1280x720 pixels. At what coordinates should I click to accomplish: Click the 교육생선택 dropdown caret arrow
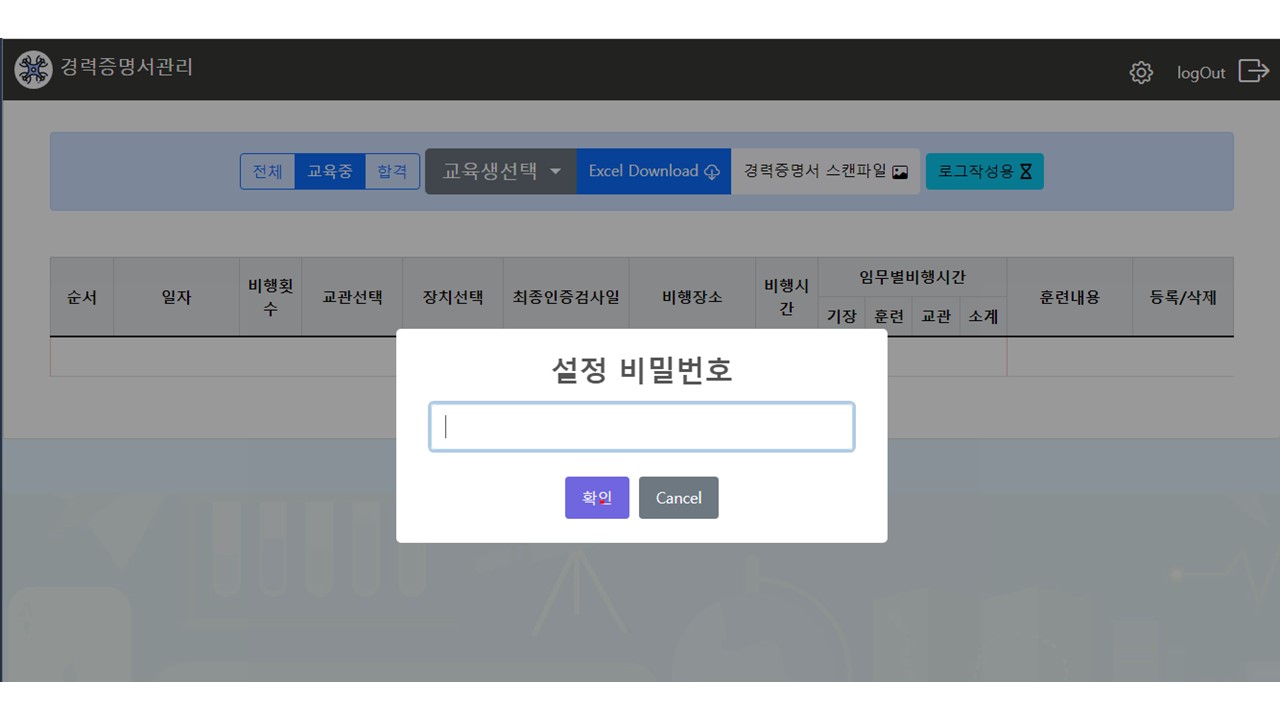click(556, 172)
